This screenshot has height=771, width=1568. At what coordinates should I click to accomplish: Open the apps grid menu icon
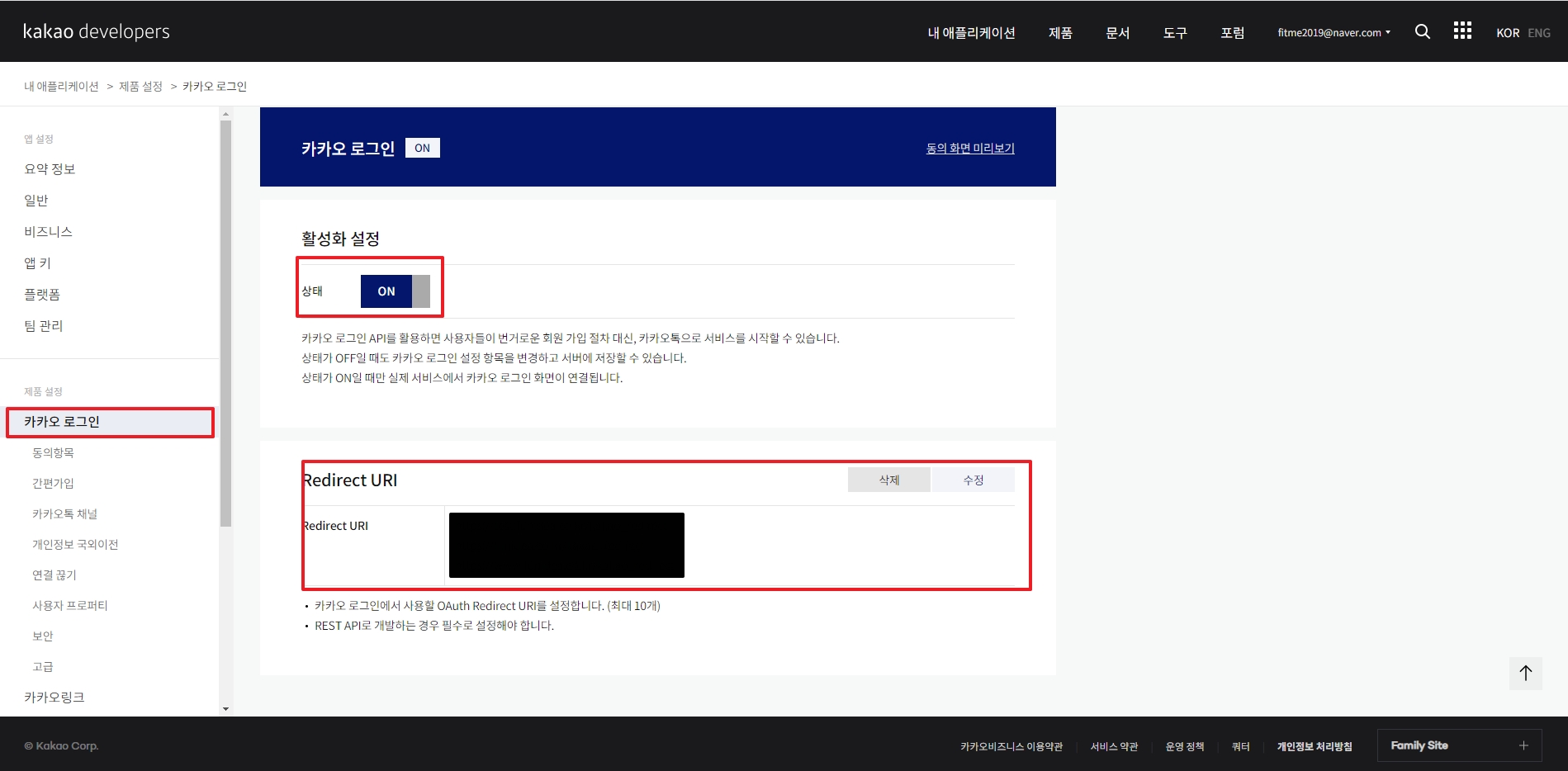click(x=1462, y=31)
